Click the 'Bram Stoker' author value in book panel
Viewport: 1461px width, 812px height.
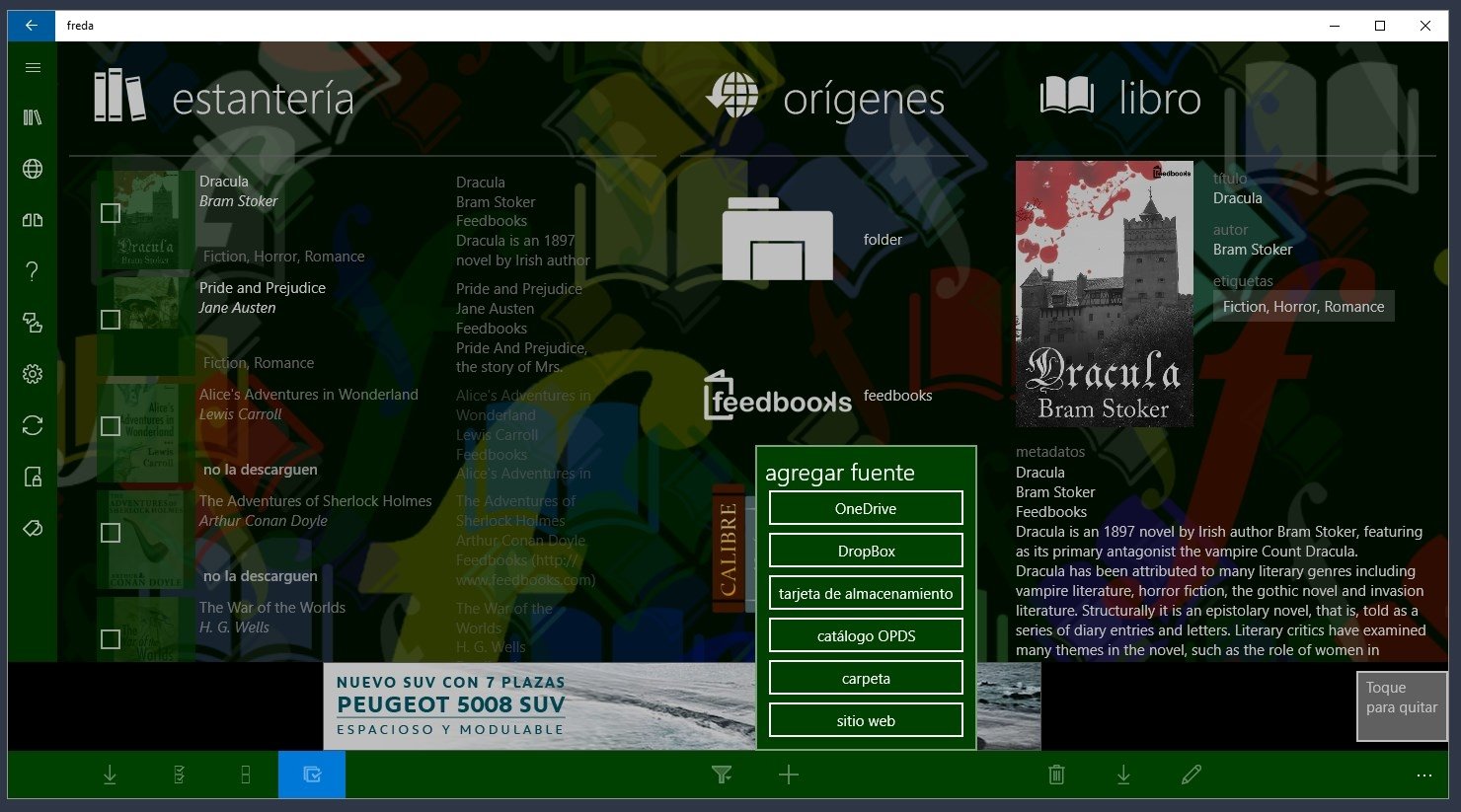pyautogui.click(x=1253, y=250)
